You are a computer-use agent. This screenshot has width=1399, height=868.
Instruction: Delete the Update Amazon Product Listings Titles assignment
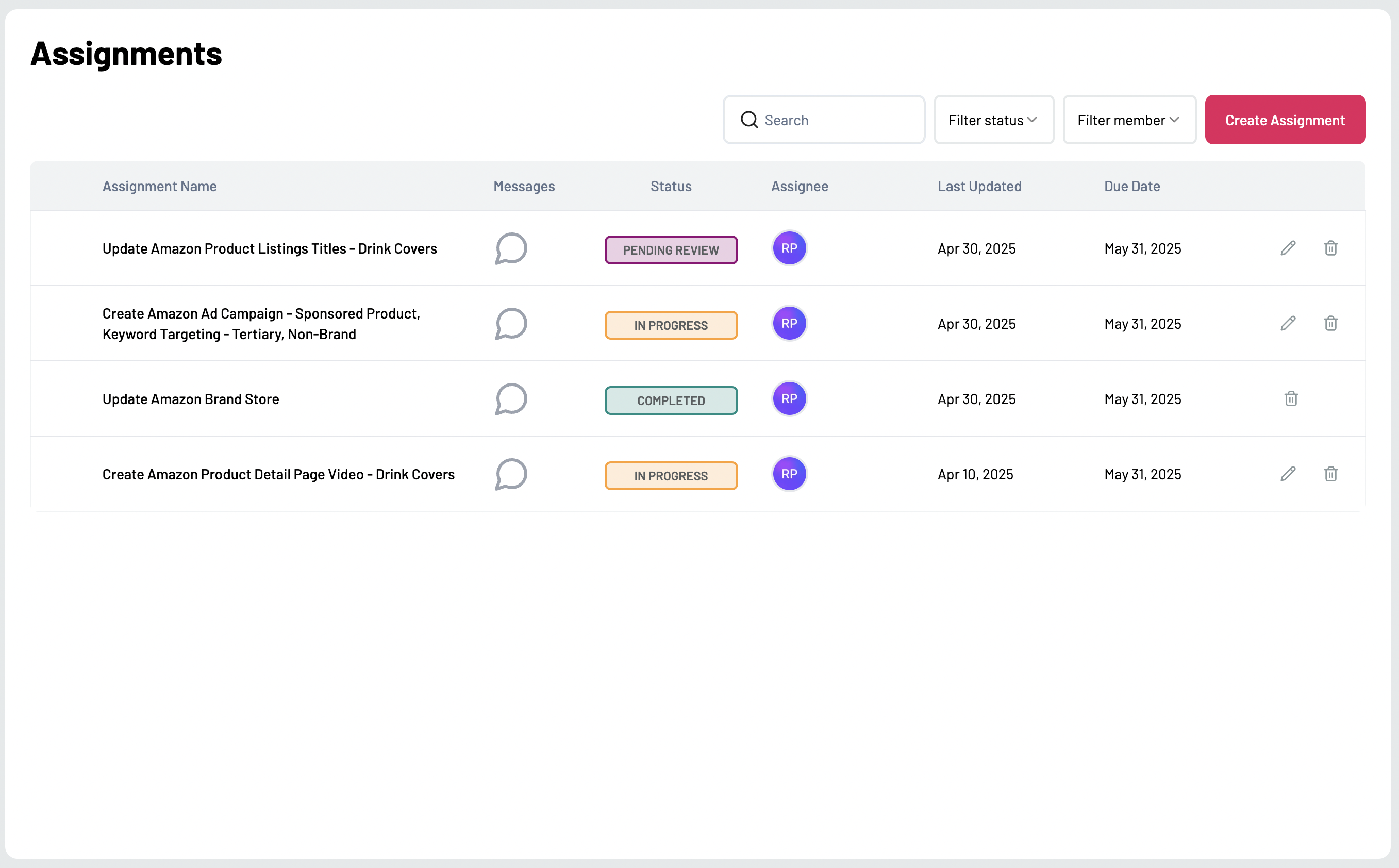[x=1330, y=247]
